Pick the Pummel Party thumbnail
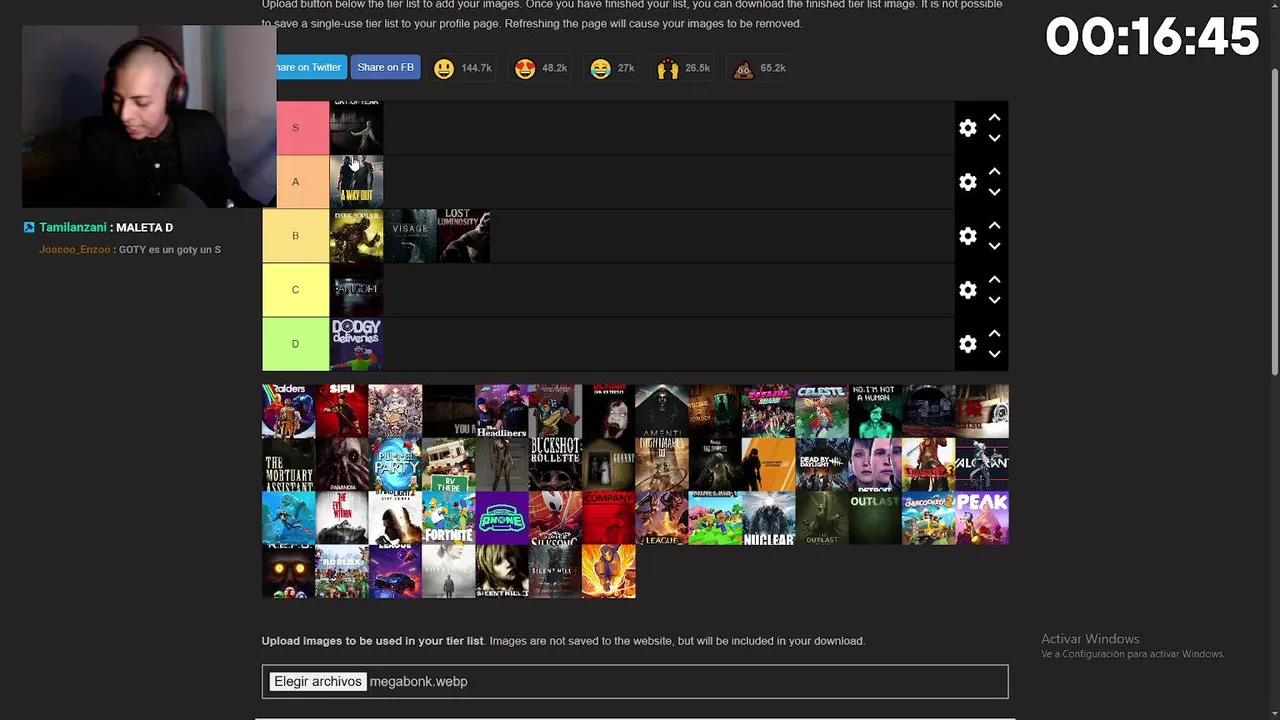1280x720 pixels. 395,465
